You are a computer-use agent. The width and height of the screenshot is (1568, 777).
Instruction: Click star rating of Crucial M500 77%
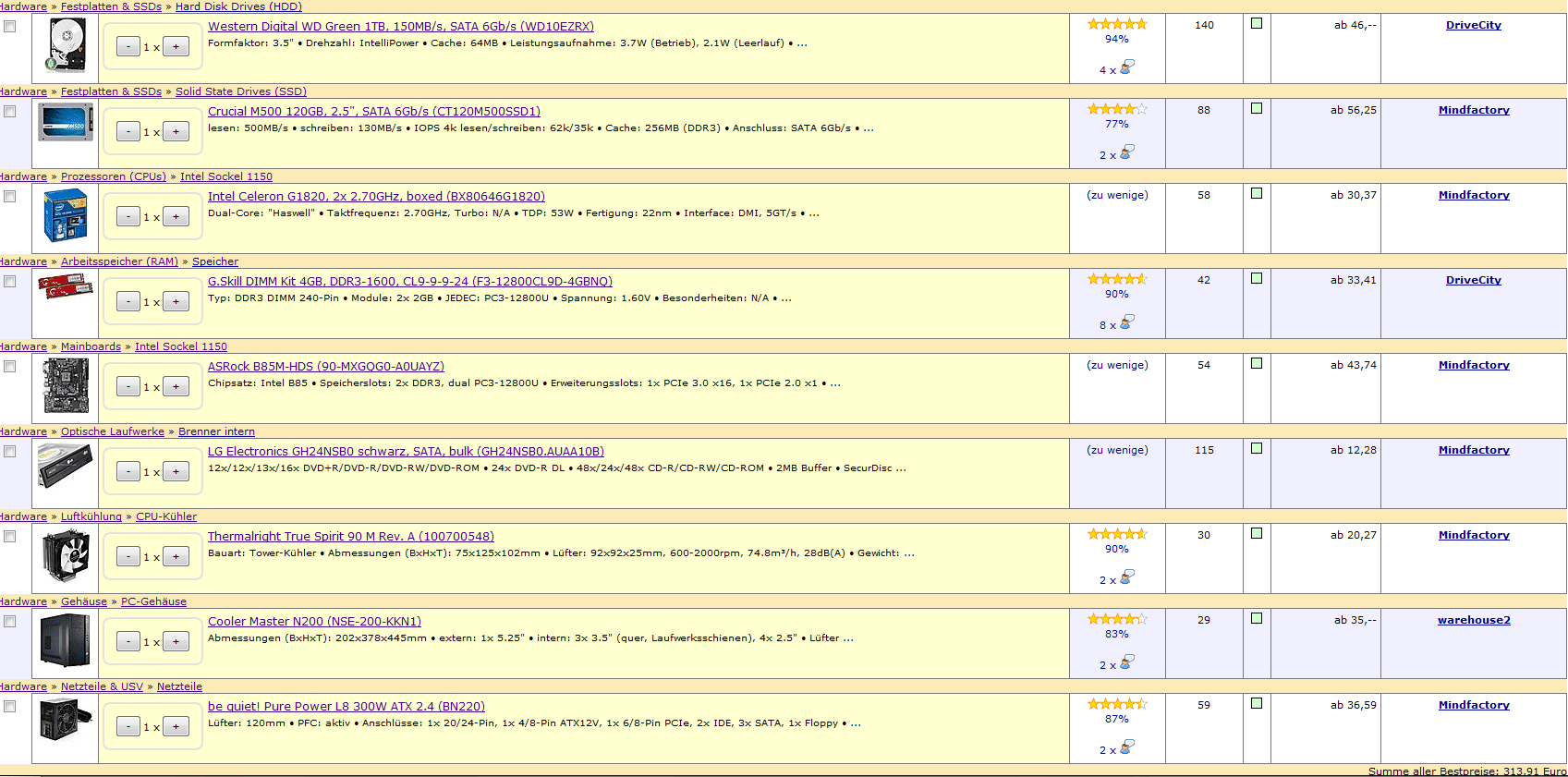click(1117, 109)
